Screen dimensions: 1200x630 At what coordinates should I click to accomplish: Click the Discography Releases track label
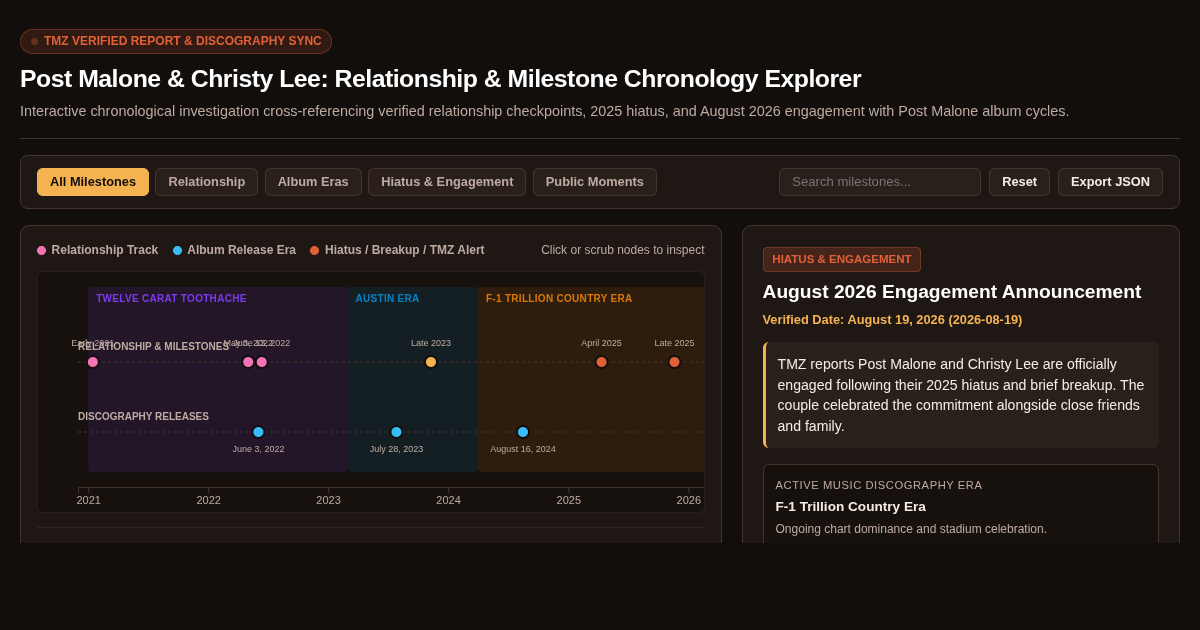click(143, 417)
